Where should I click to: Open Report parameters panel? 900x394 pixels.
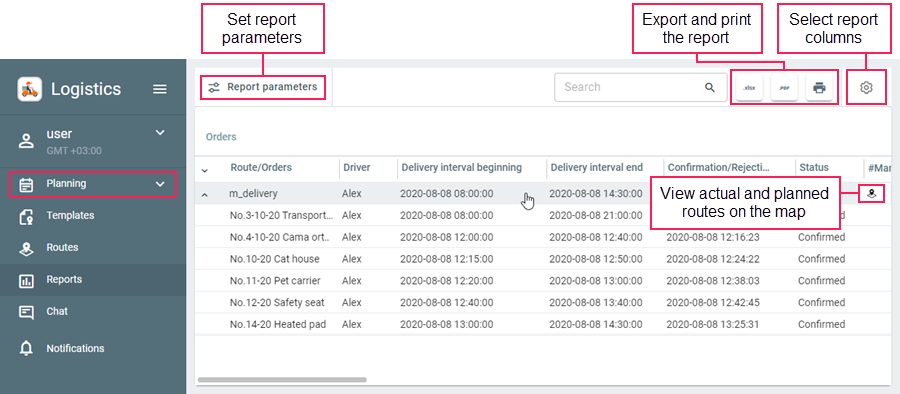(262, 87)
